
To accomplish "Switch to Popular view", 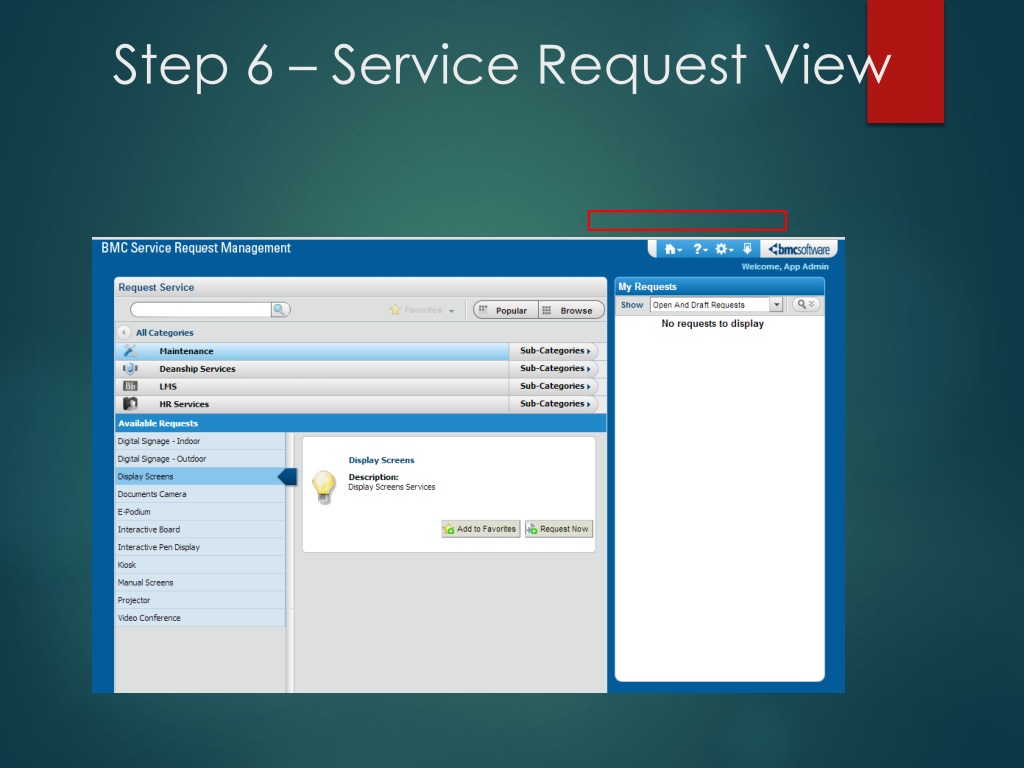I will point(505,310).
